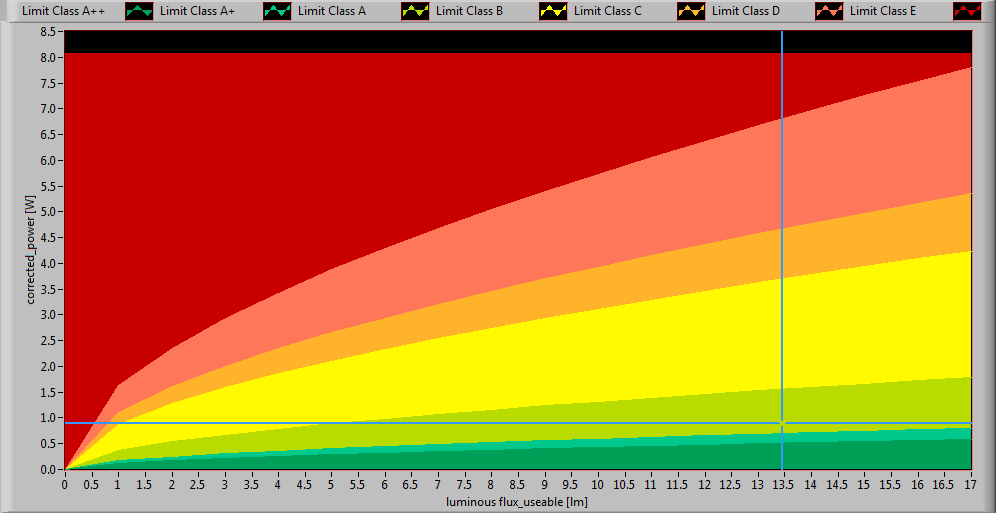Click the y-axis maximum value 8.5
Viewport: 996px width, 513px height.
(x=48, y=32)
